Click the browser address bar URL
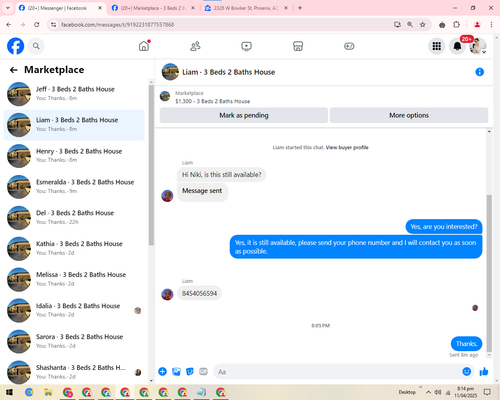Viewport: 500px width, 400px height. coord(117,25)
